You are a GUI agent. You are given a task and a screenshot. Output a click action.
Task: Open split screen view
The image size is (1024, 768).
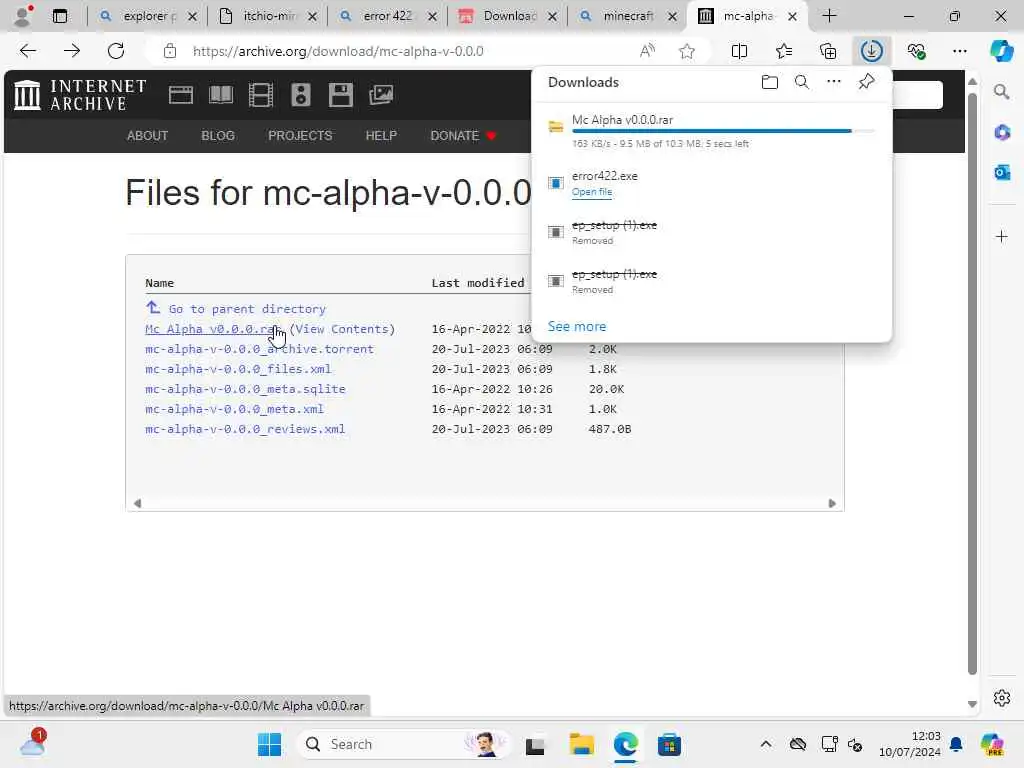(x=739, y=51)
